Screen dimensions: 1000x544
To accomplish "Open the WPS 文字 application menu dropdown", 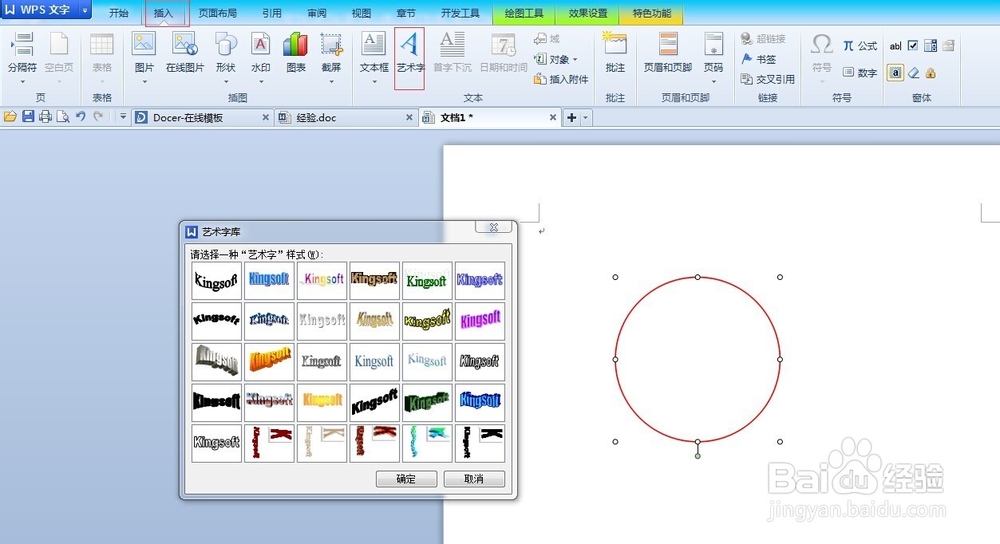I will tap(85, 10).
